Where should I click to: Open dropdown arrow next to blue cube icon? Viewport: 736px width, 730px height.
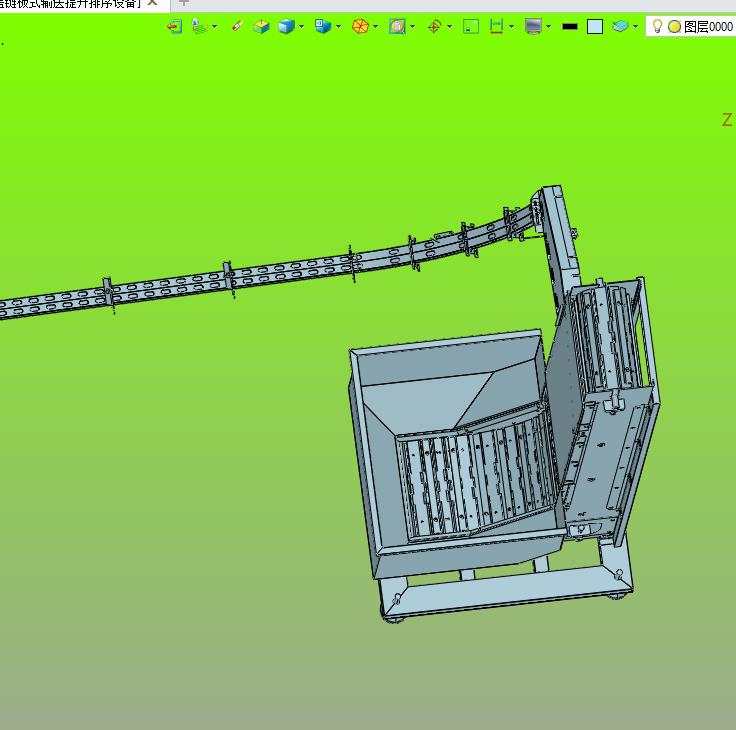pos(301,27)
